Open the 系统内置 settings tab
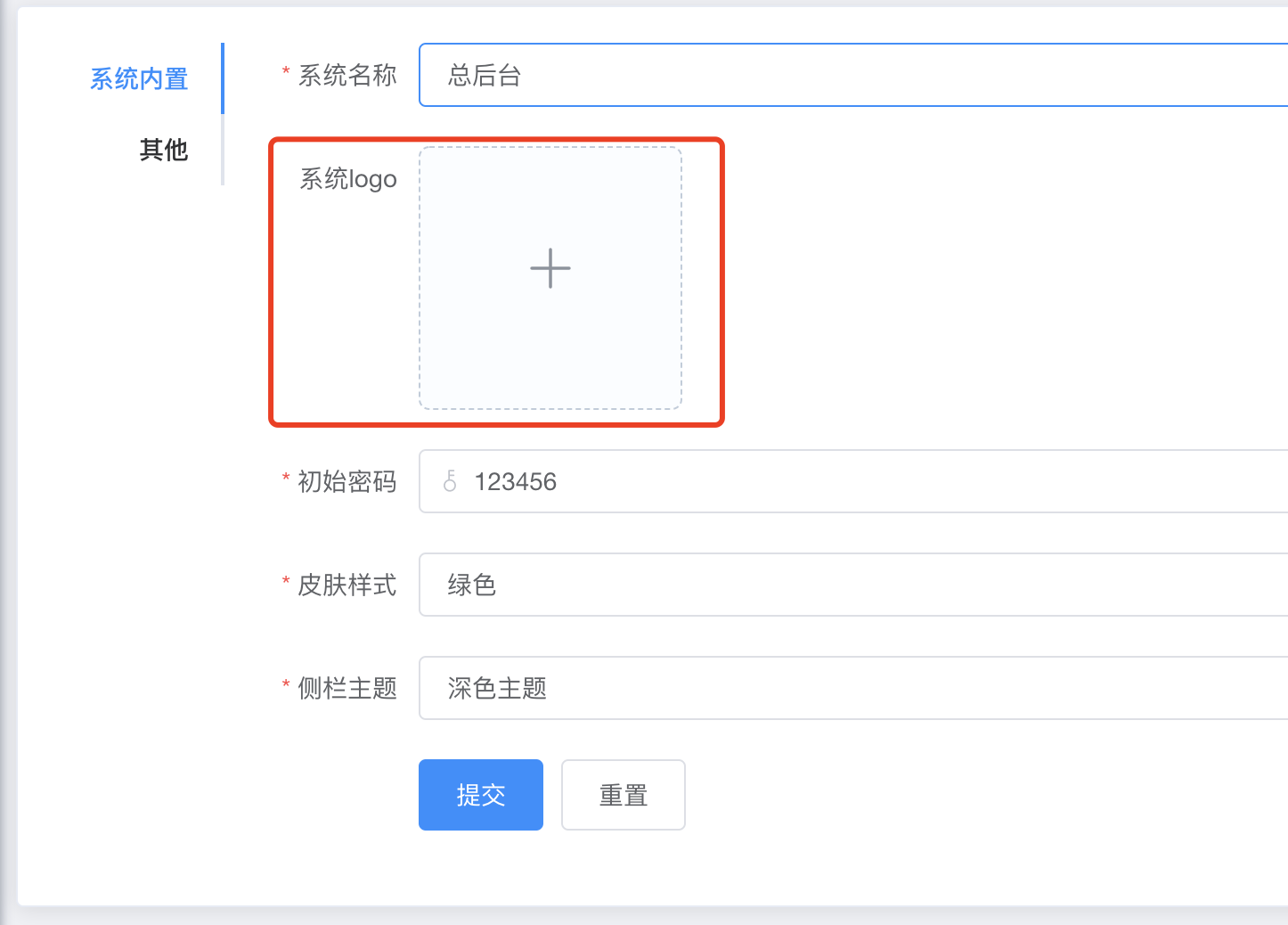This screenshot has height=925, width=1288. [x=139, y=78]
